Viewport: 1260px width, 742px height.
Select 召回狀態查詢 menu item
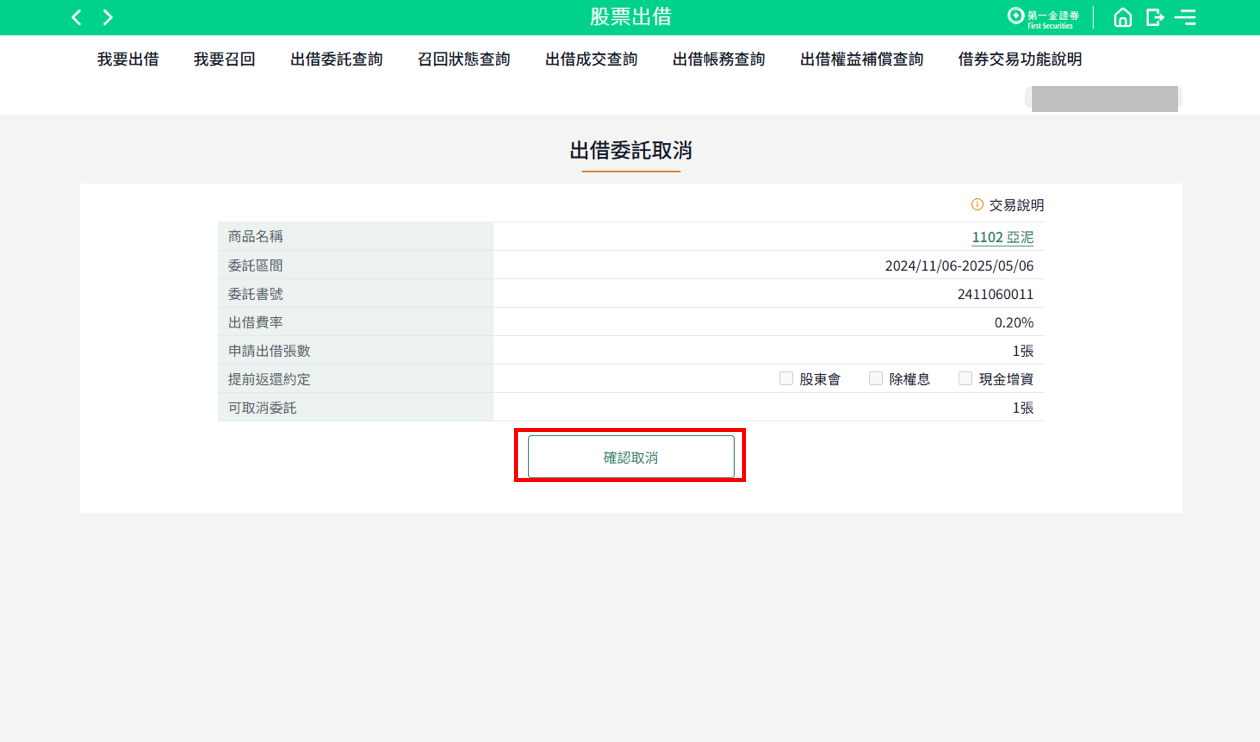tap(464, 59)
